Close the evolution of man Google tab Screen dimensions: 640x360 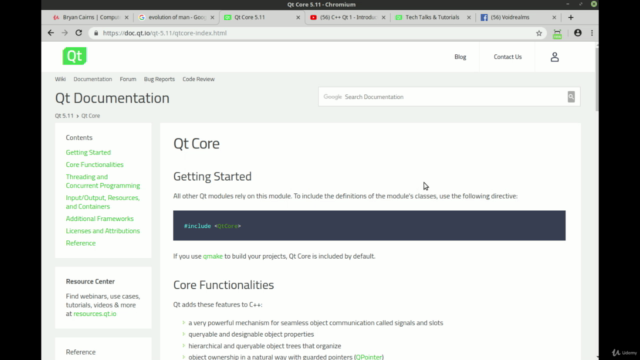coord(212,18)
